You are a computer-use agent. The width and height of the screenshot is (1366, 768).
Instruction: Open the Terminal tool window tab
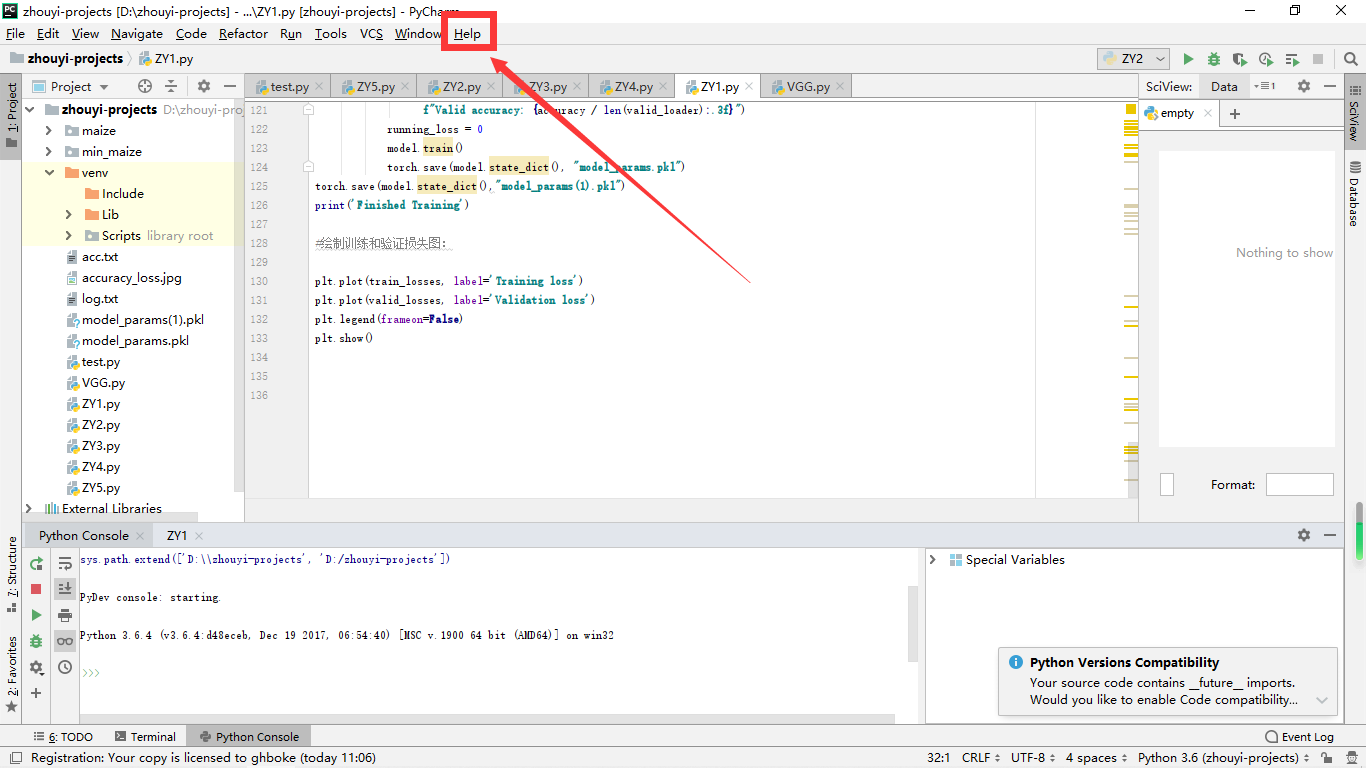coord(145,736)
